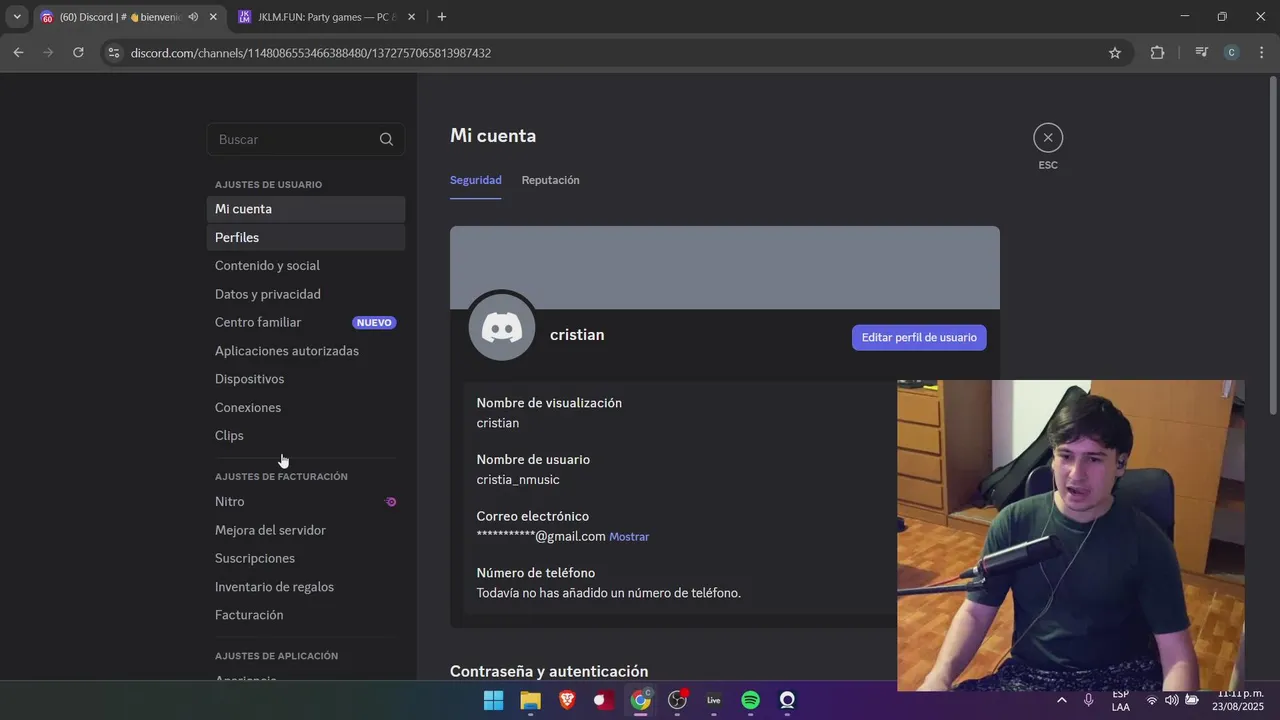Open the volume tray icon
Viewport: 1280px width, 720px height.
pos(1172,701)
